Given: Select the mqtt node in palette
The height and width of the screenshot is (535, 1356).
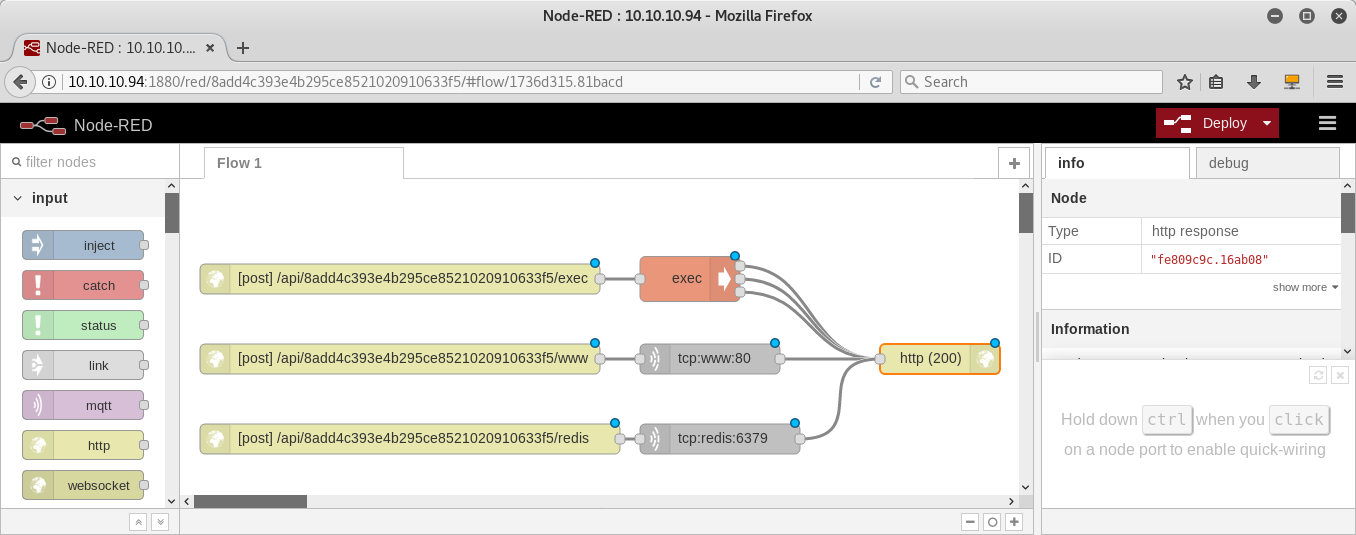Looking at the screenshot, I should [x=83, y=405].
